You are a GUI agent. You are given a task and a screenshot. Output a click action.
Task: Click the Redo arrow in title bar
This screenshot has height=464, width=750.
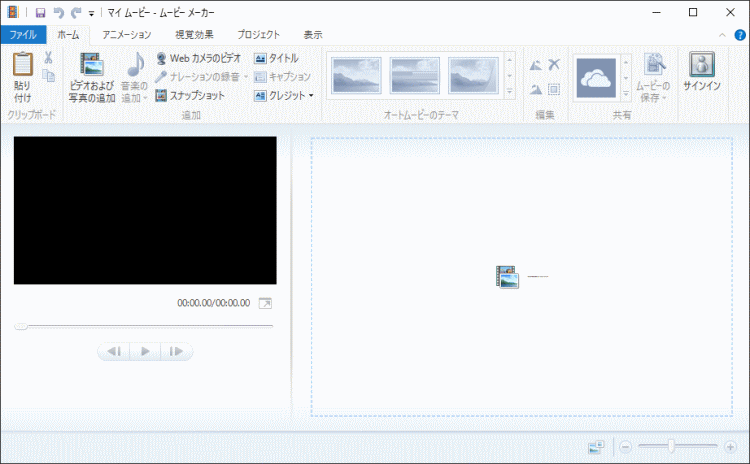click(x=76, y=13)
